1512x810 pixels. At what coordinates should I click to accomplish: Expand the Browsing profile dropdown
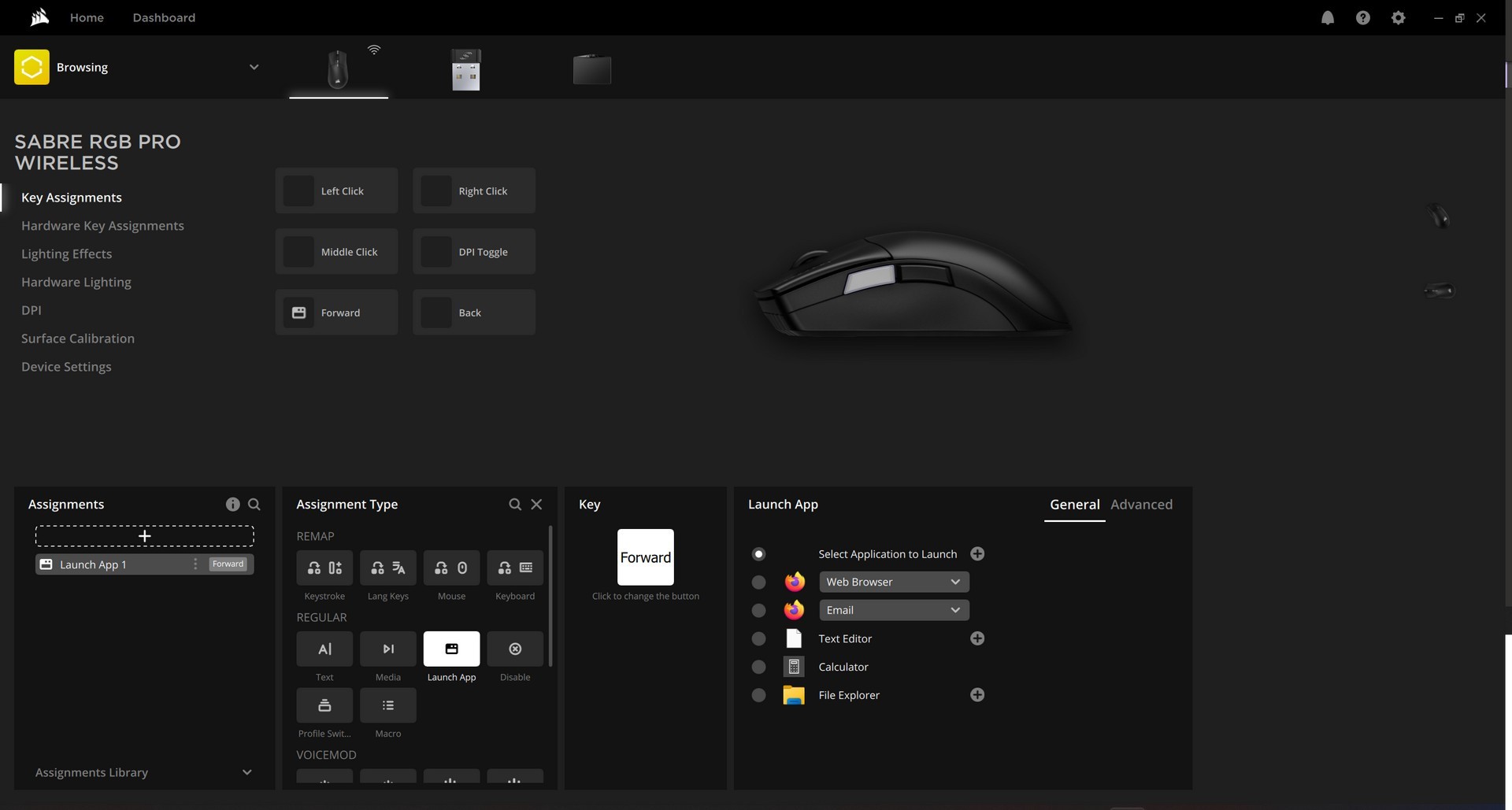coord(254,67)
